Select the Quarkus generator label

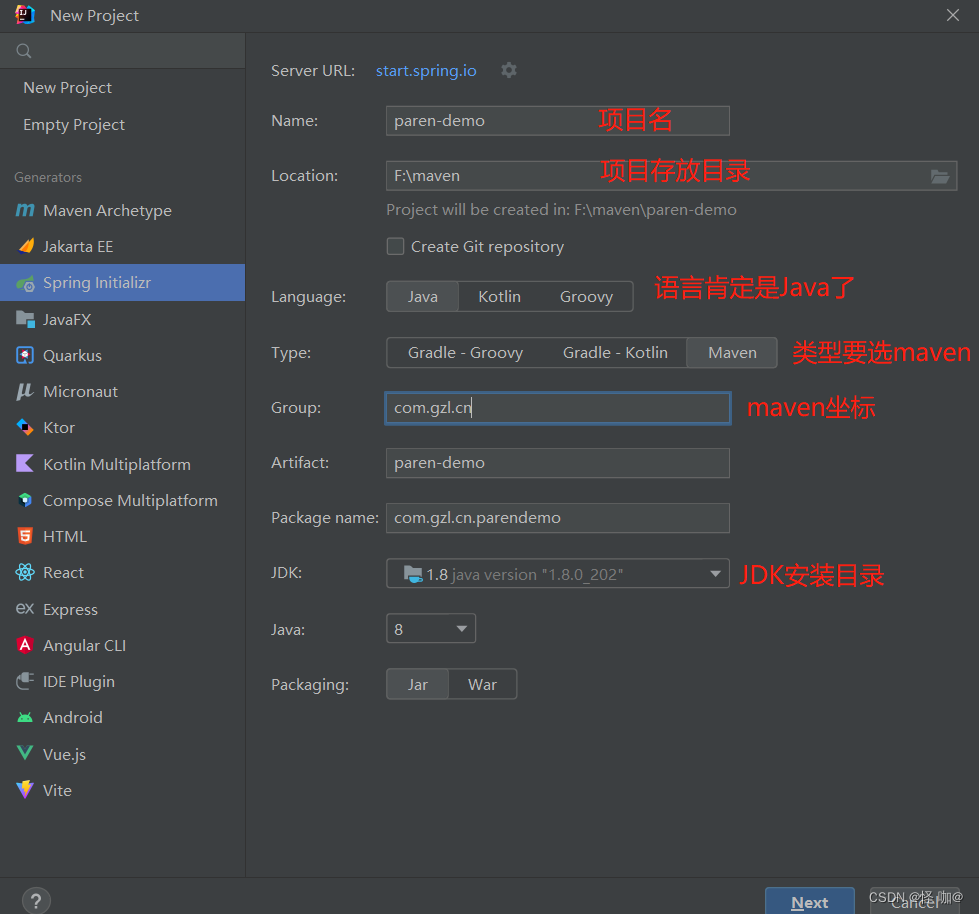(72, 356)
